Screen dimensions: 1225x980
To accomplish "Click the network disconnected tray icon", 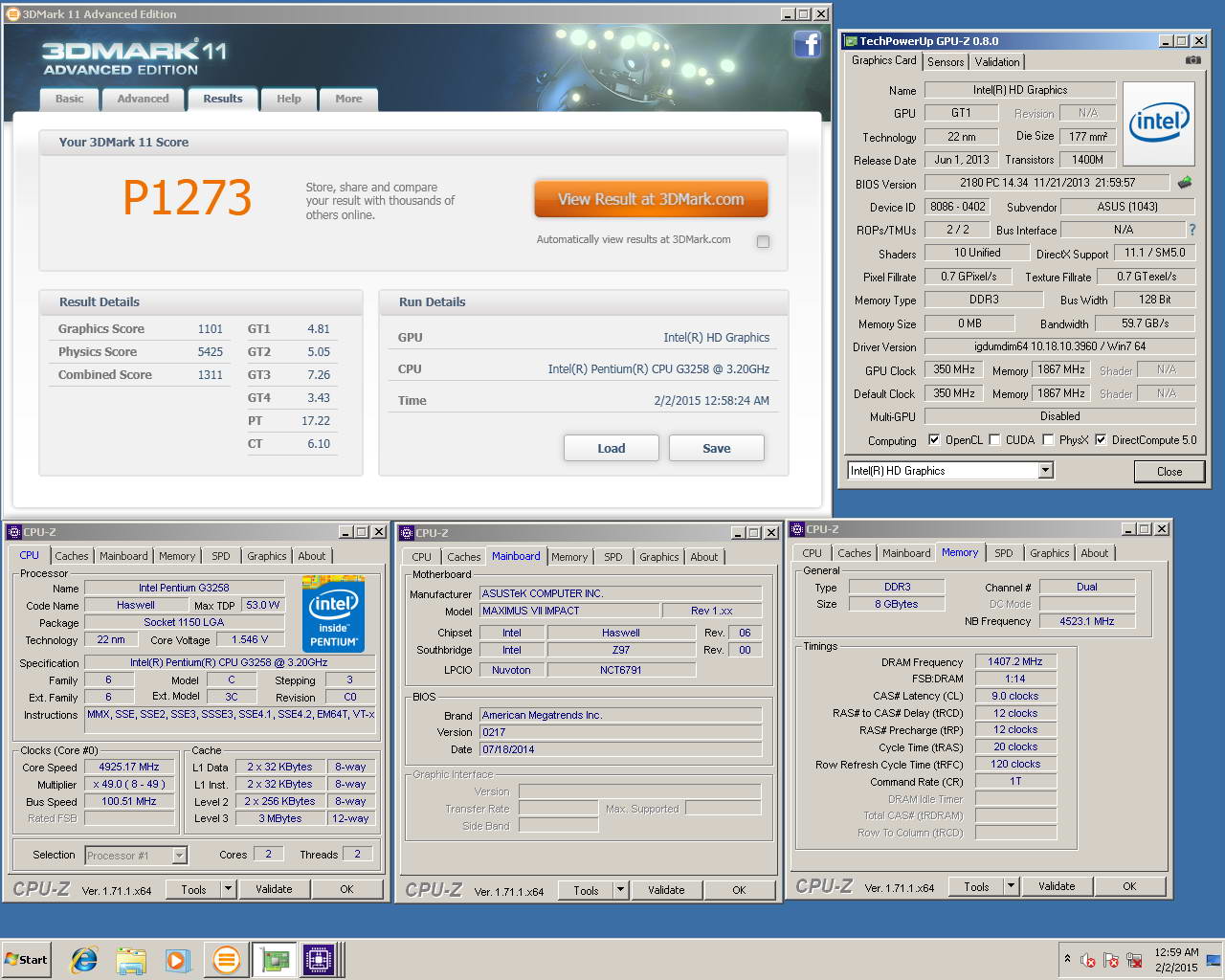I will (x=1134, y=960).
